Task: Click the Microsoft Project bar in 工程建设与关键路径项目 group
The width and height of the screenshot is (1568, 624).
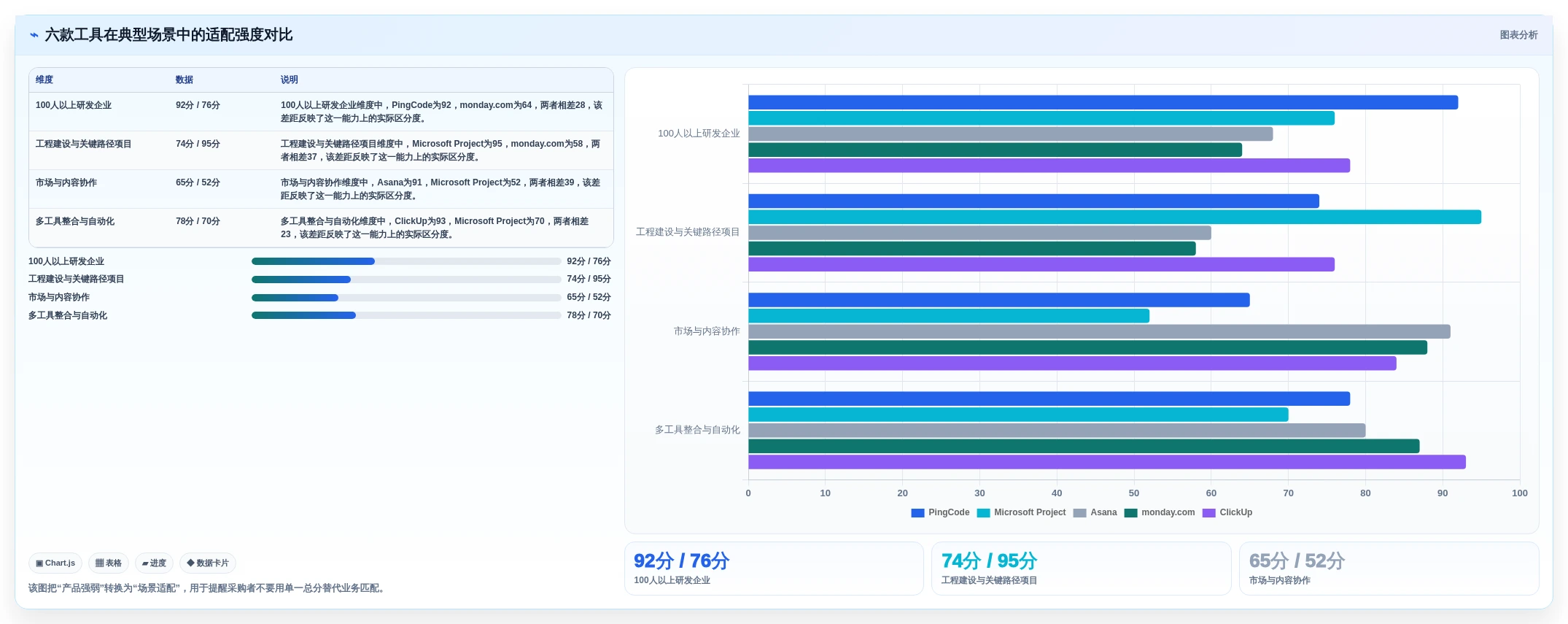Action: [x=1114, y=217]
